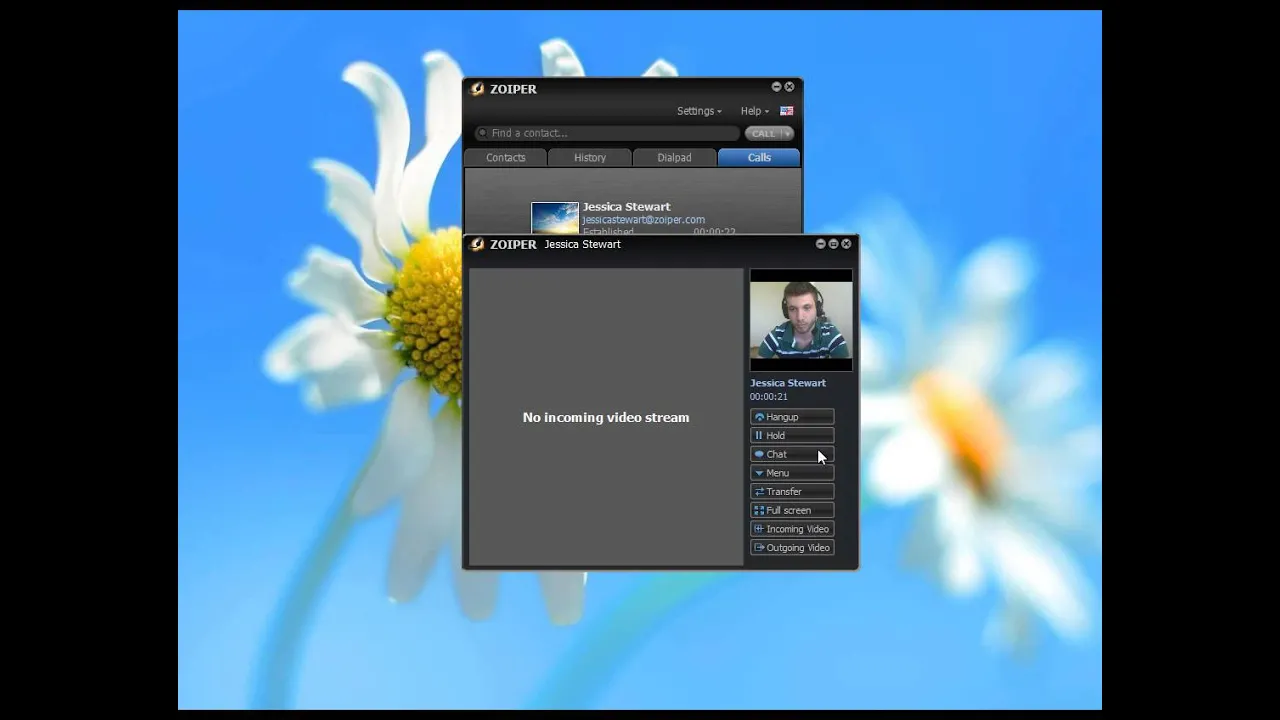Image resolution: width=1280 pixels, height=720 pixels.
Task: Minimize the Zoiper main window
Action: [776, 87]
